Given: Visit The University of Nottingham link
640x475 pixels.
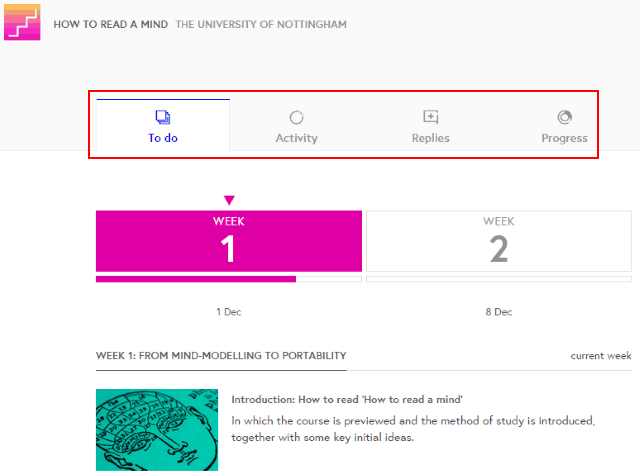Looking at the screenshot, I should [261, 24].
